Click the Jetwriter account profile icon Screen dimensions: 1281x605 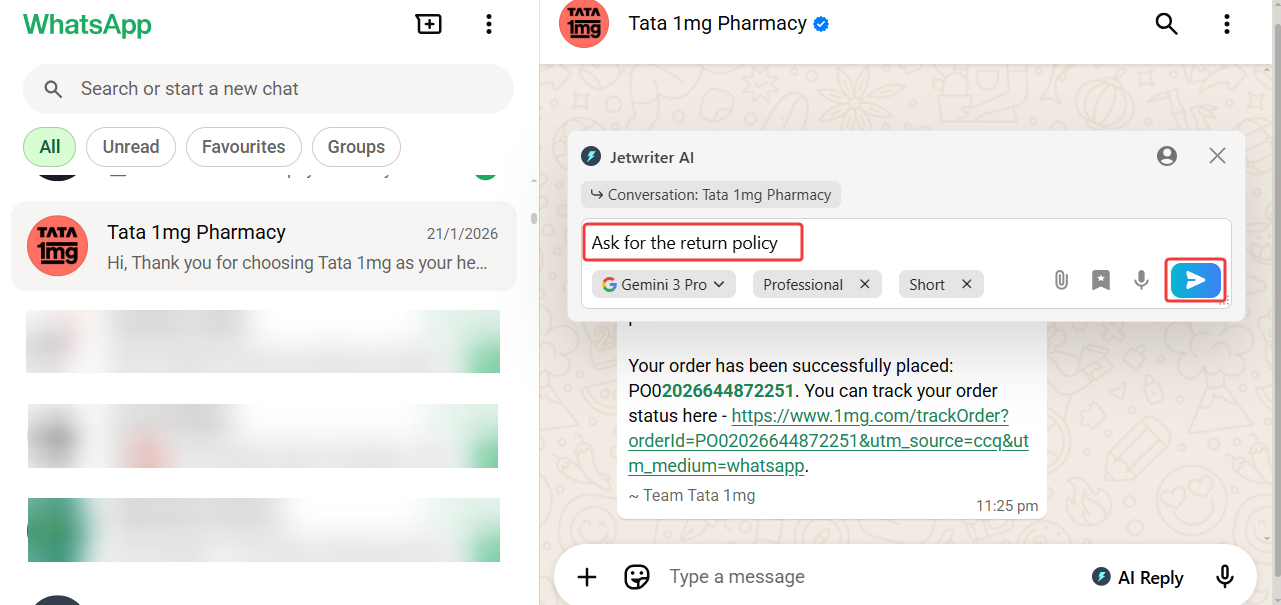pyautogui.click(x=1166, y=156)
